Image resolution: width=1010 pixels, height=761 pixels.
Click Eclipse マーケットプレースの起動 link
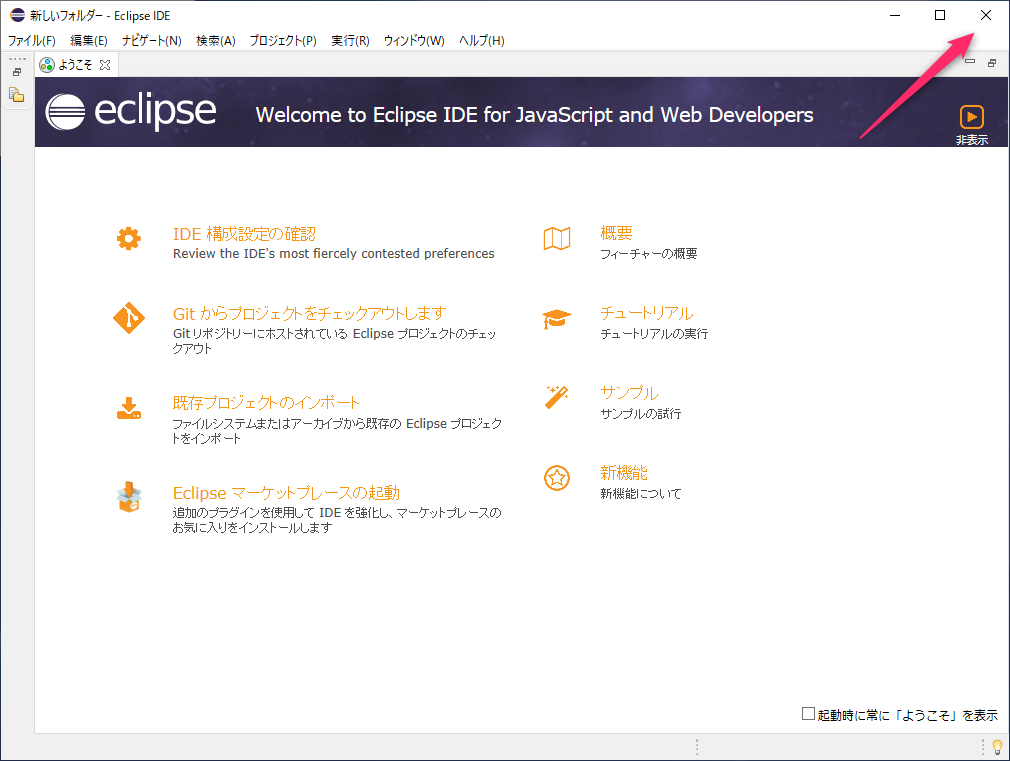286,493
